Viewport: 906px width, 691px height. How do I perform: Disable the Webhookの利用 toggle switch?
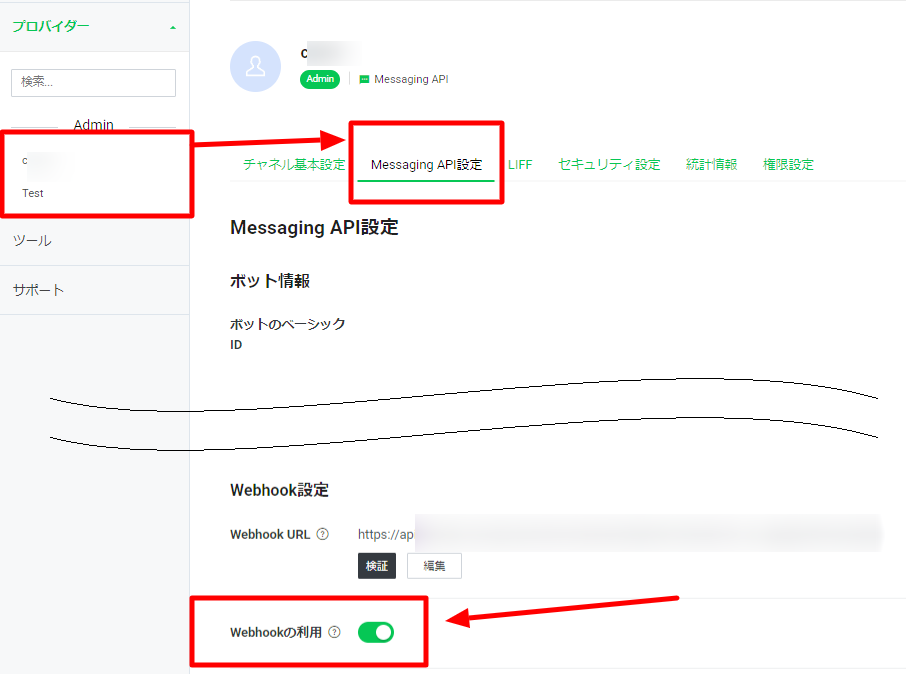point(376,632)
